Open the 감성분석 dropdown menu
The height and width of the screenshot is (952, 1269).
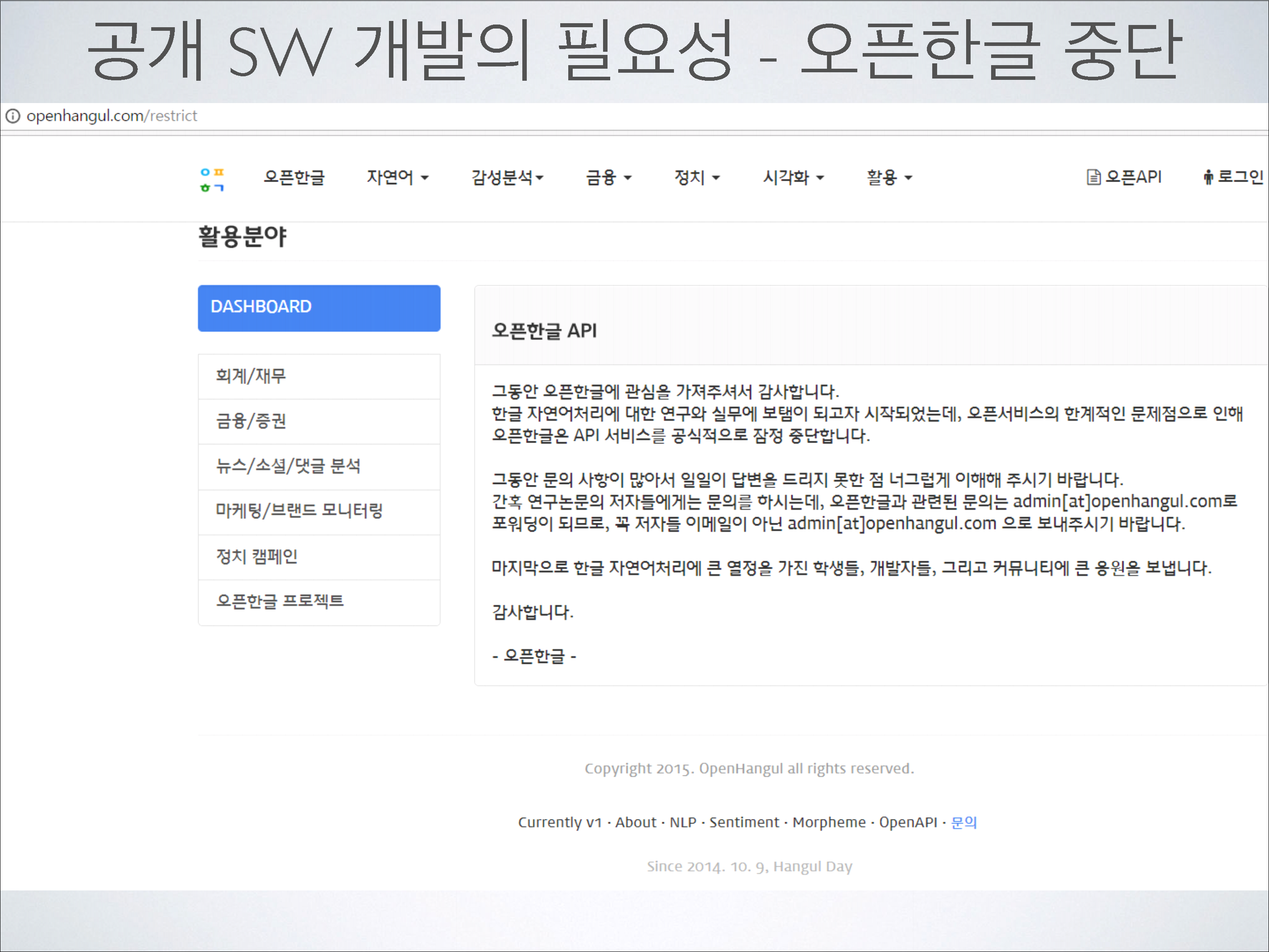coord(507,177)
